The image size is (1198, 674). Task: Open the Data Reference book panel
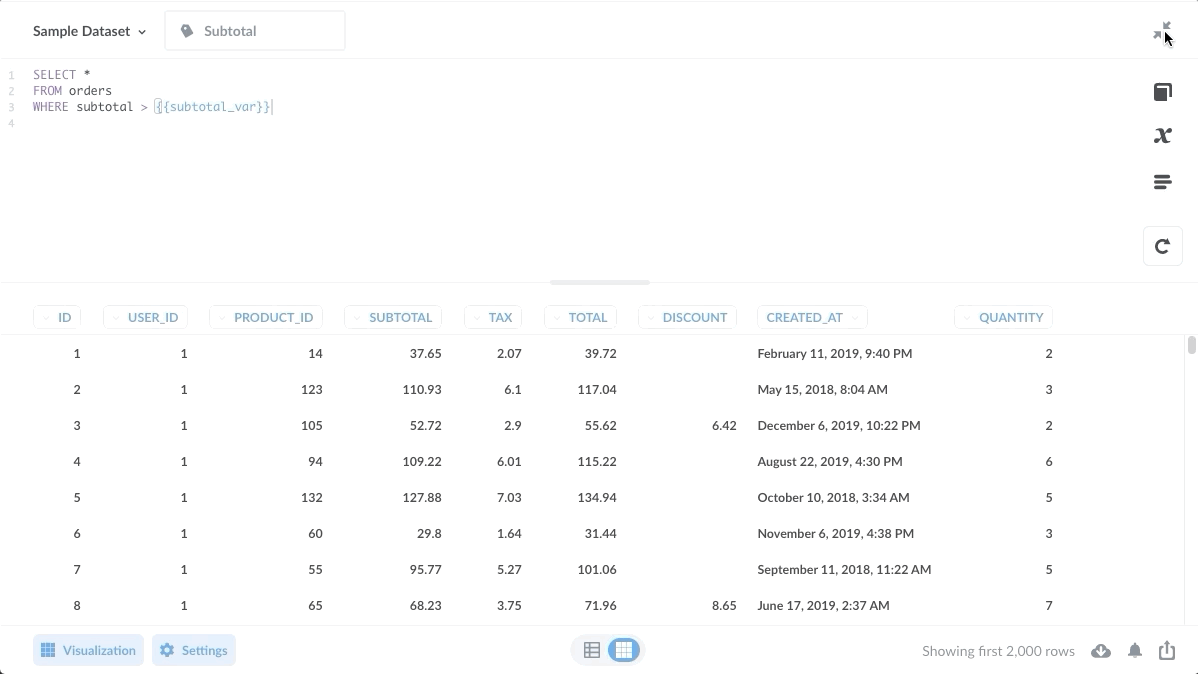(x=1162, y=91)
